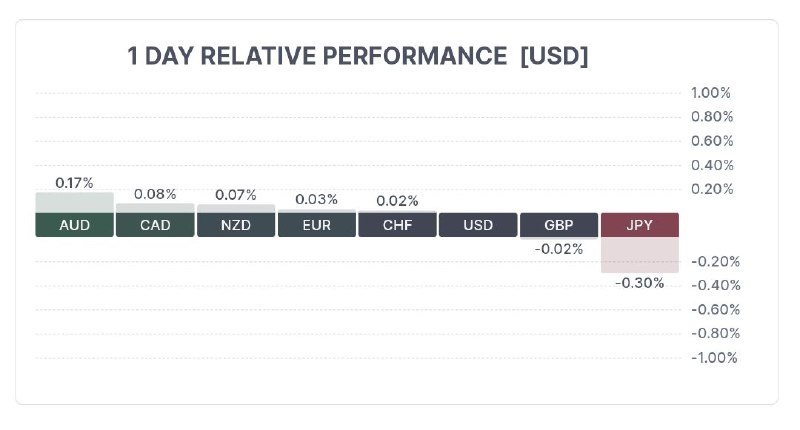800x430 pixels.
Task: Click the light green bar above AUD
Action: point(75,202)
